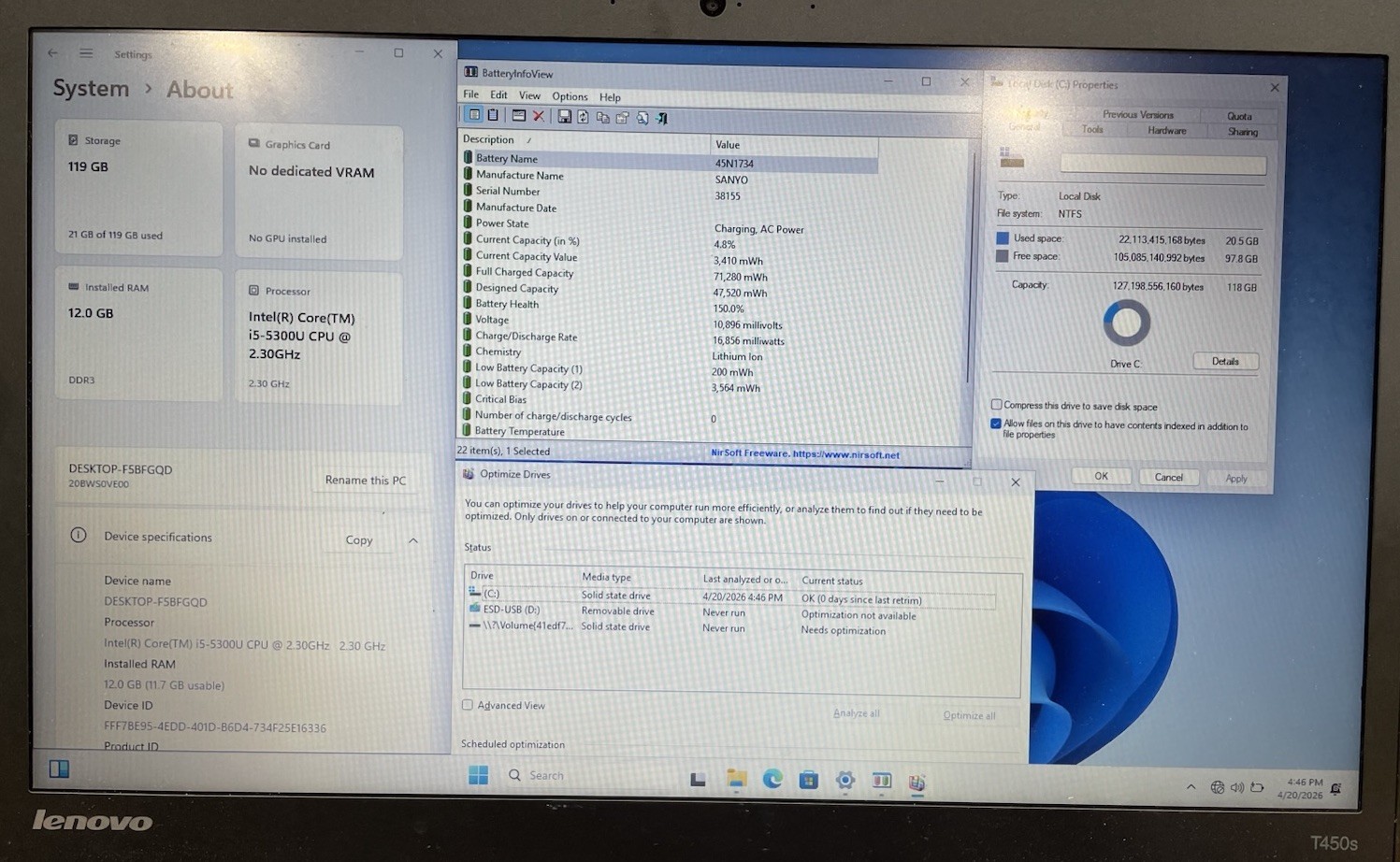Screen dimensions: 1400x862
Task: Click Show Battery Information toolbar icon in BatteryInfoView
Action: 475,115
